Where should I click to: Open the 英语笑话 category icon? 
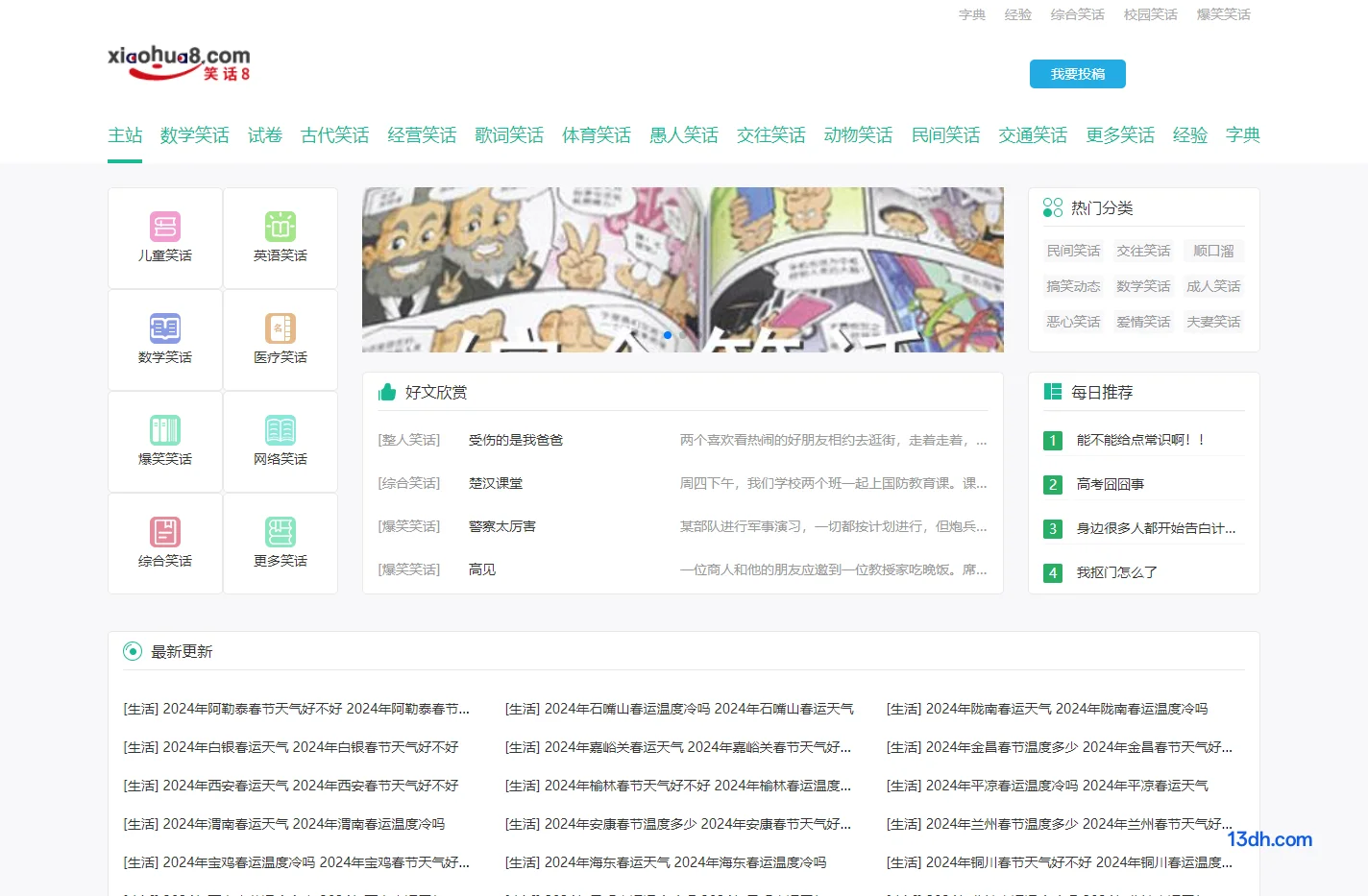[281, 227]
